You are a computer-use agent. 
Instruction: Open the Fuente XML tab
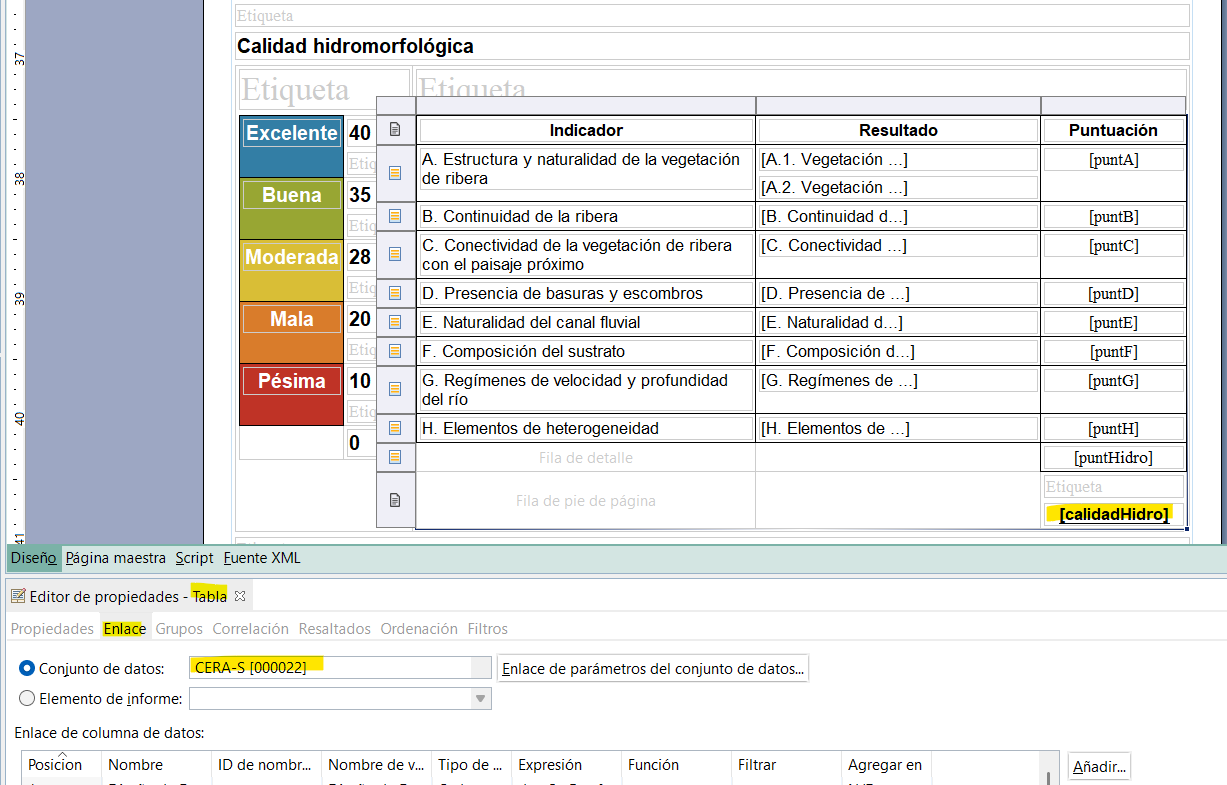262,558
